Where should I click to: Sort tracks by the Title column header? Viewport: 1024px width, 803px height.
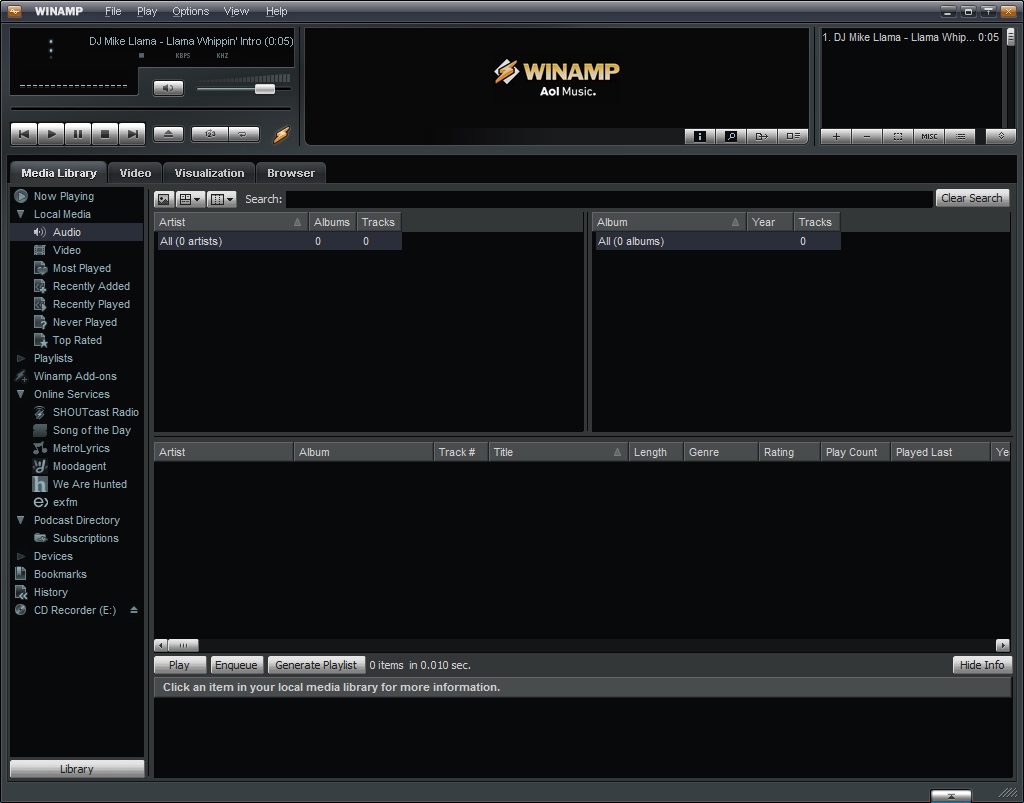(x=558, y=452)
